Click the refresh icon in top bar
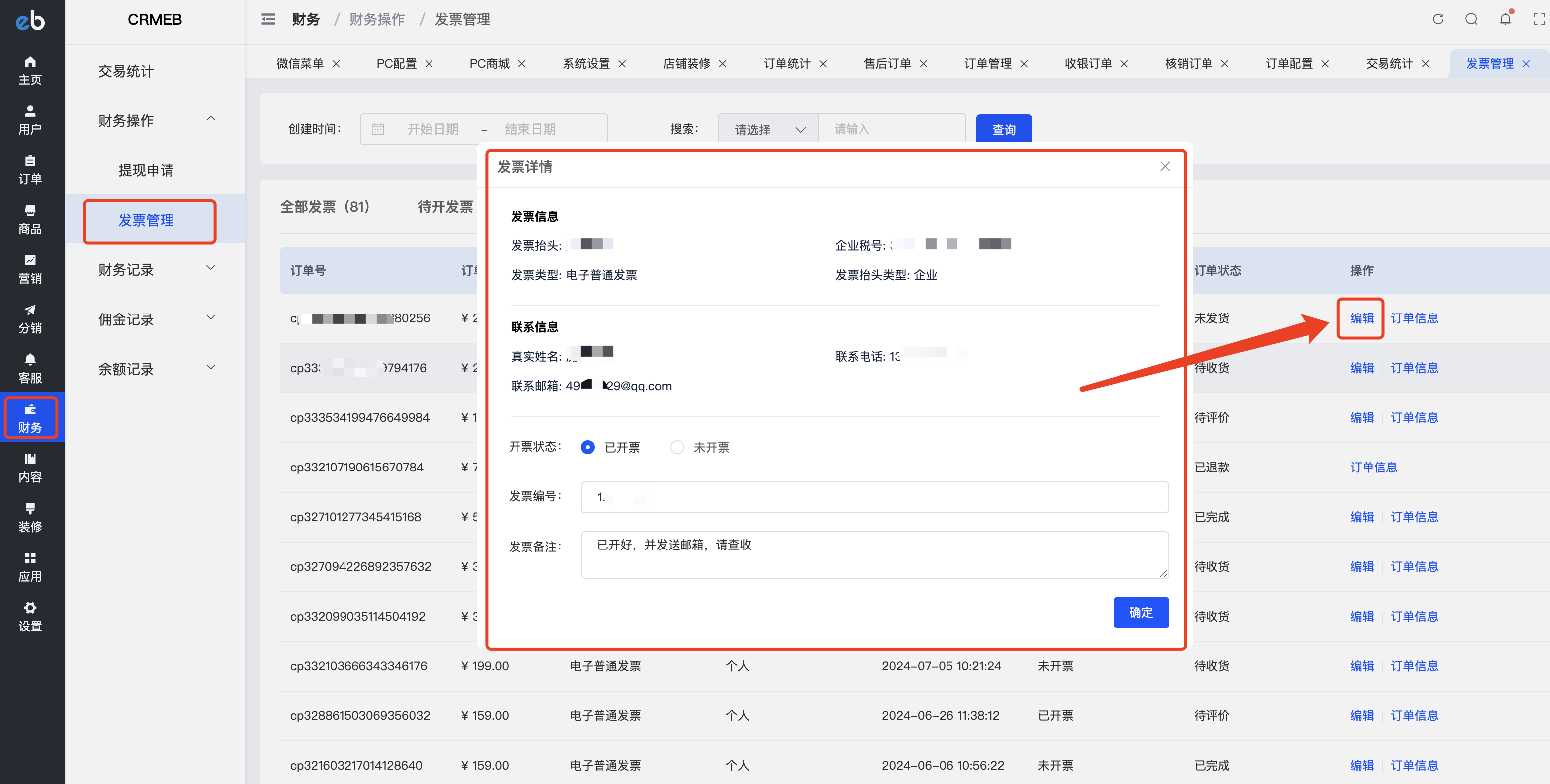1550x784 pixels. tap(1438, 19)
